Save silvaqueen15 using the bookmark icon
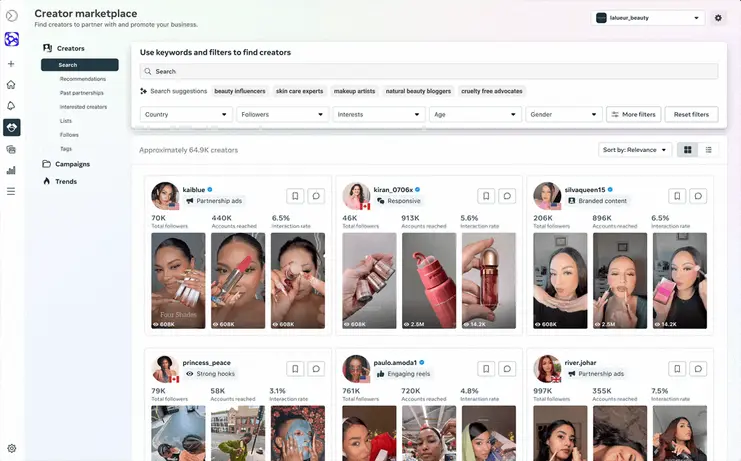The image size is (741, 461). coord(677,196)
